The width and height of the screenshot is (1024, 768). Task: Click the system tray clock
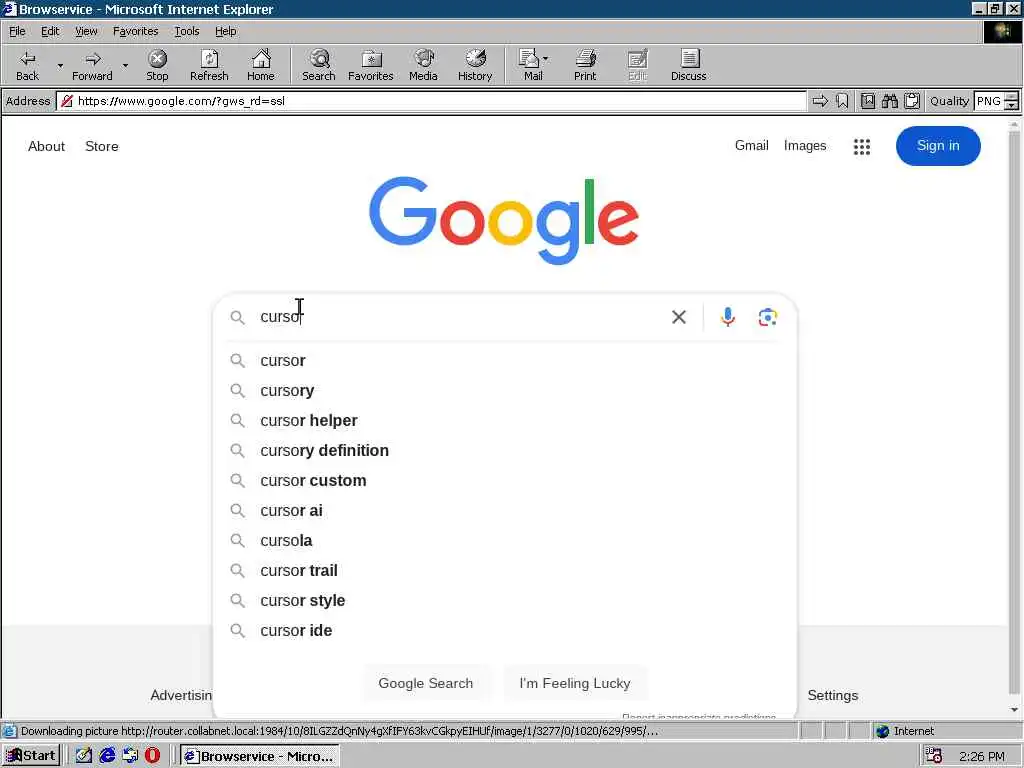click(982, 756)
